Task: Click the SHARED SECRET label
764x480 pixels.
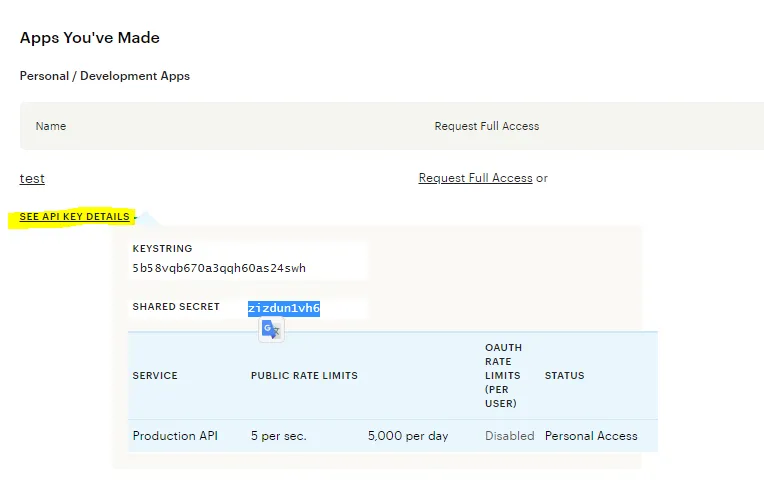Action: [x=176, y=307]
